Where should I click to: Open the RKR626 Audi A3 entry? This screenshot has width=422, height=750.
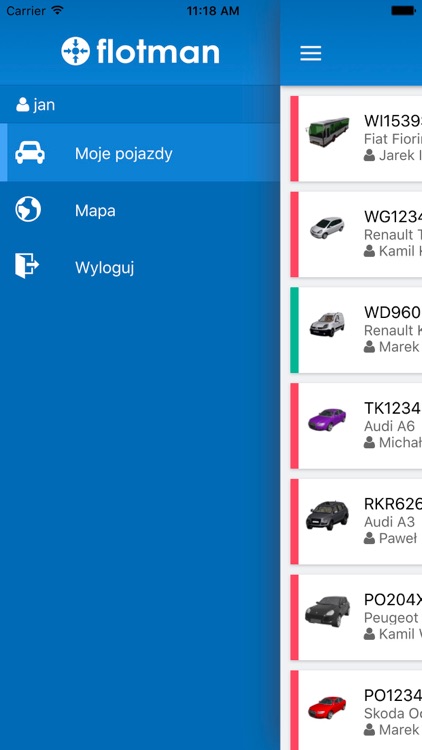point(356,521)
